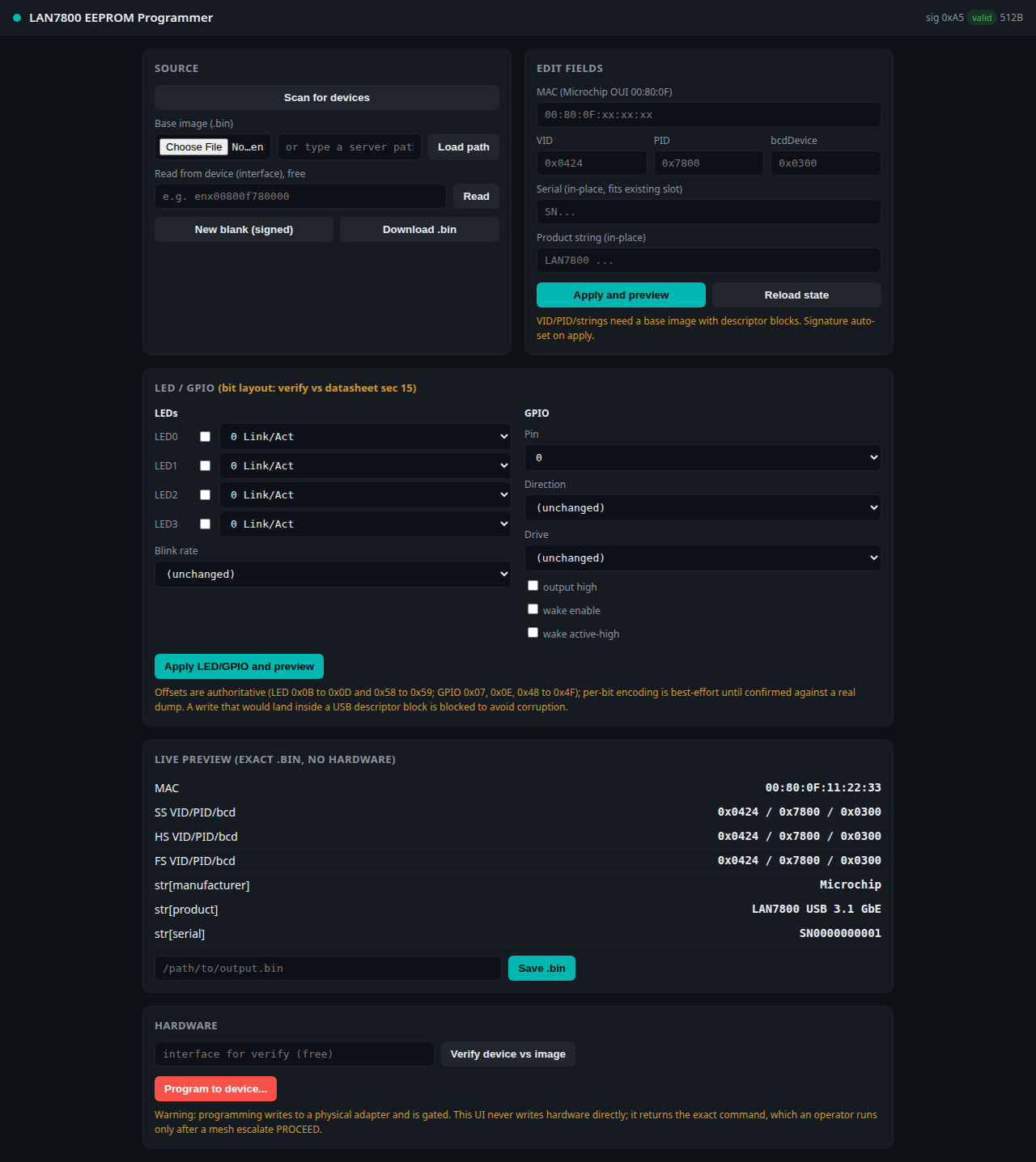This screenshot has width=1036, height=1162.
Task: Click Verify device vs image
Action: [x=507, y=1054]
